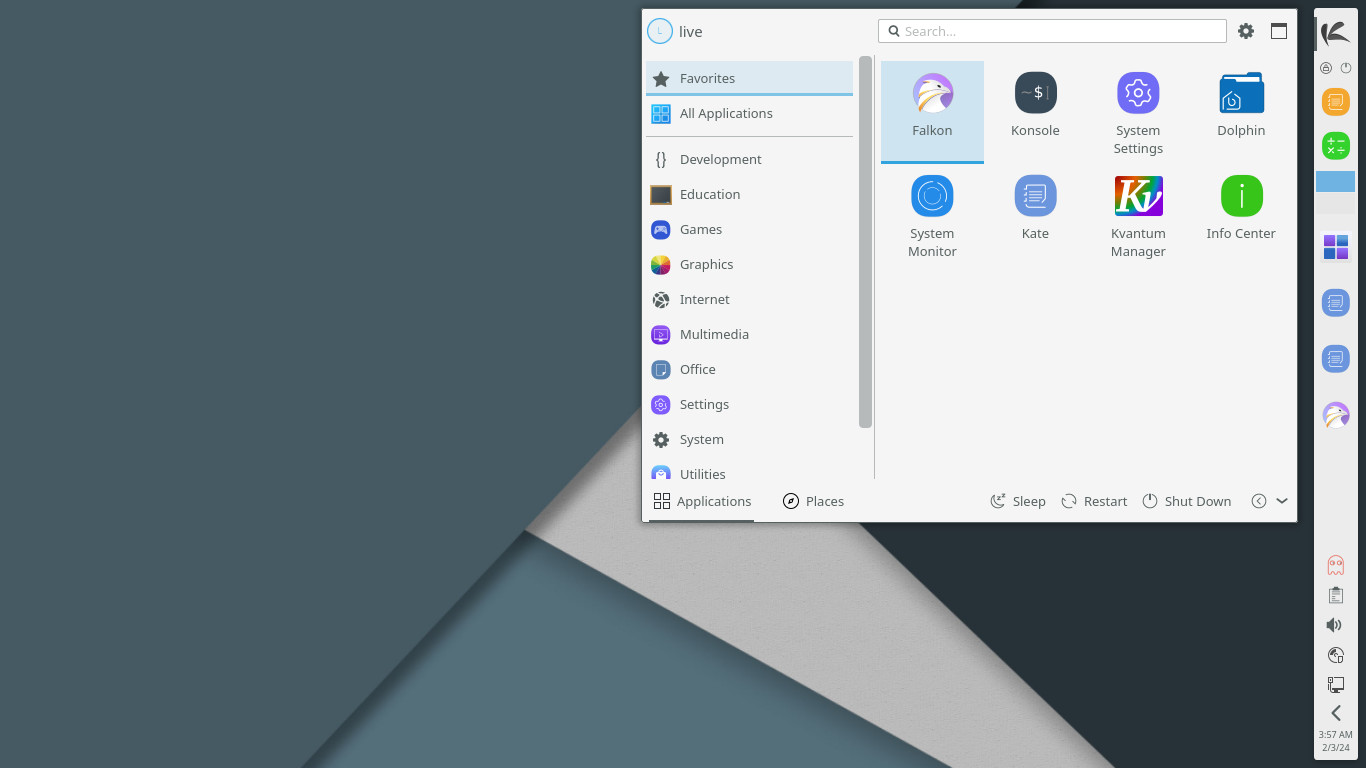Open Kvantum Manager
The image size is (1366, 768).
point(1138,215)
